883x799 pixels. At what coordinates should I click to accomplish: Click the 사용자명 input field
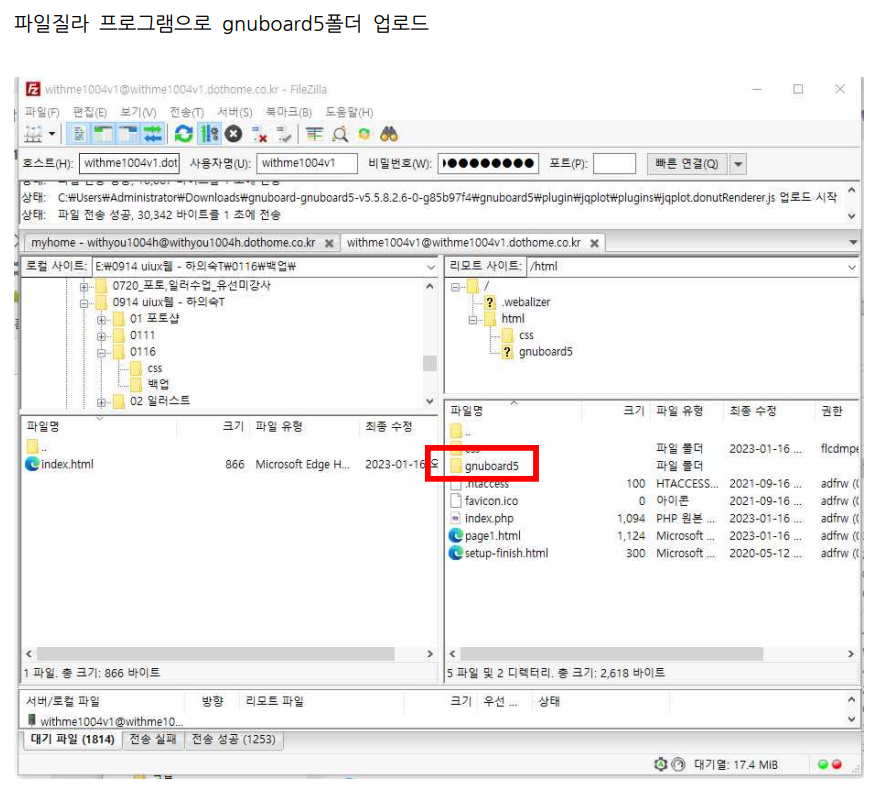pyautogui.click(x=307, y=163)
